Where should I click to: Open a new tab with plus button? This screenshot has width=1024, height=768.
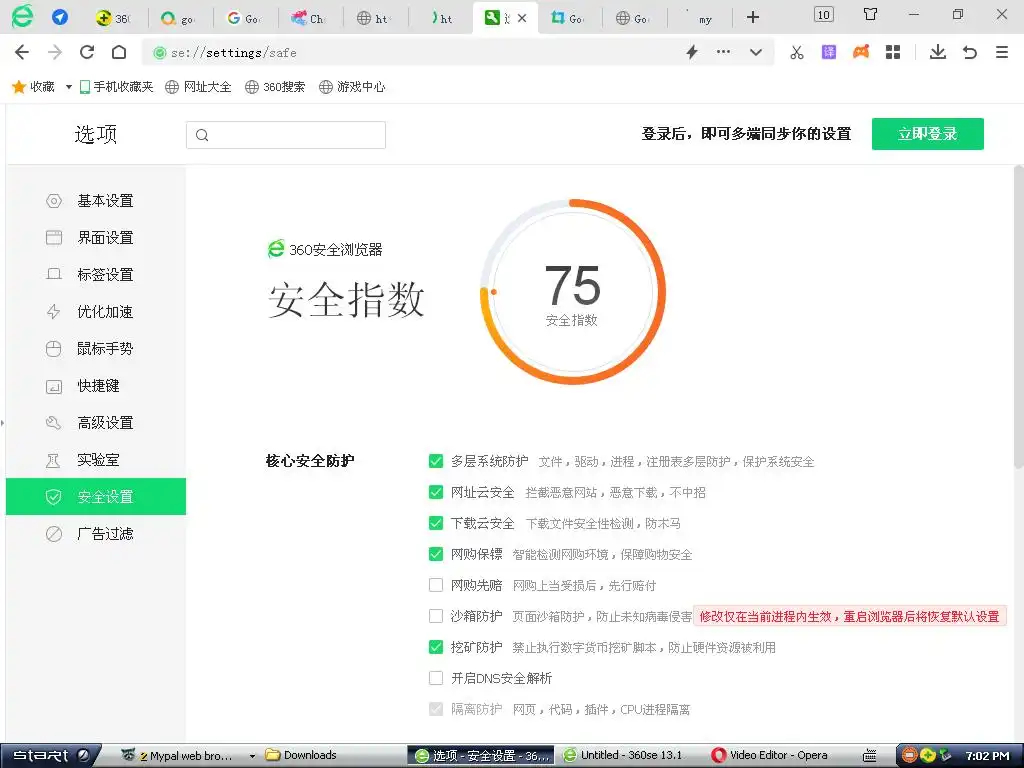[753, 18]
